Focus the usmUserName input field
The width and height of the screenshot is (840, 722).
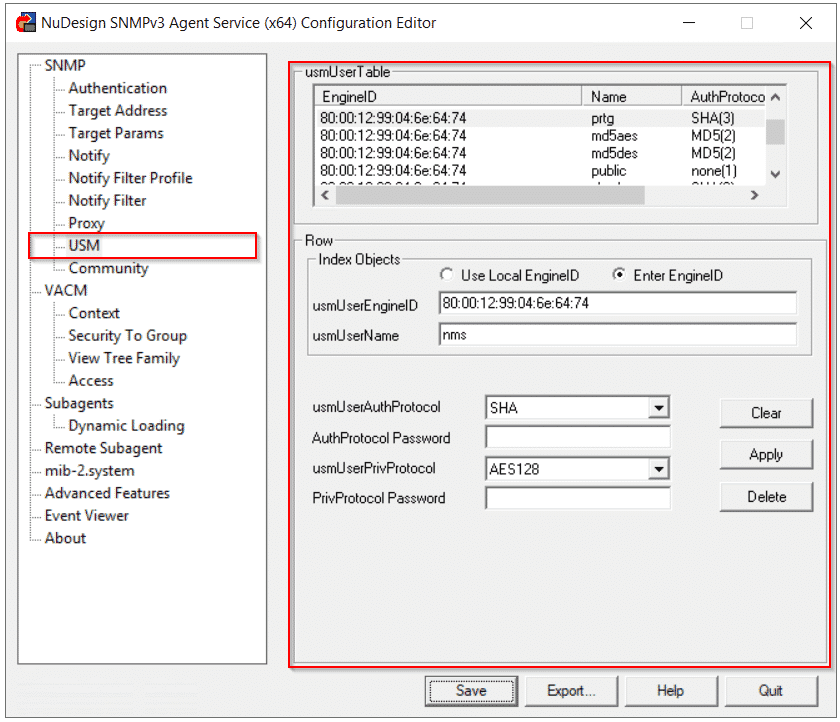(618, 335)
